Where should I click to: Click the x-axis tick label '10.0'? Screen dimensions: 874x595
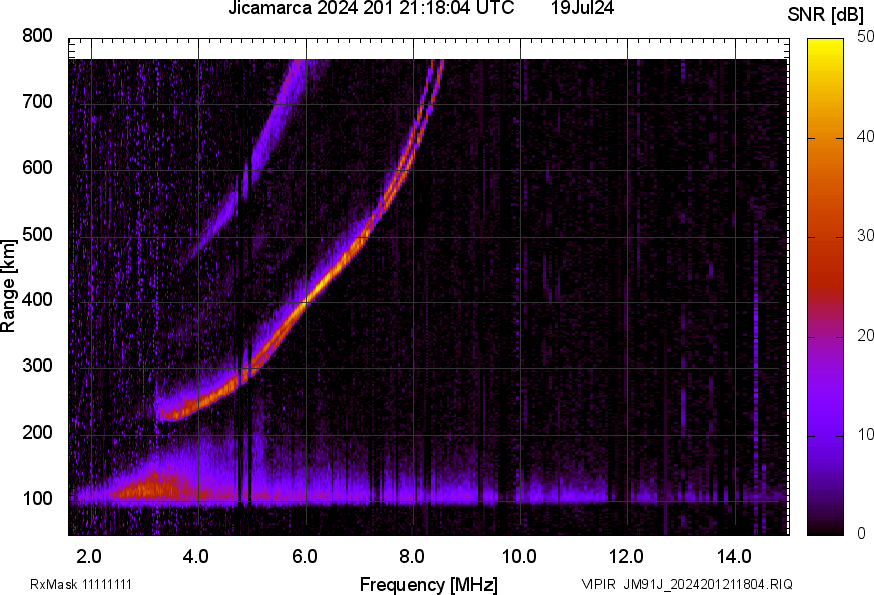tap(519, 556)
